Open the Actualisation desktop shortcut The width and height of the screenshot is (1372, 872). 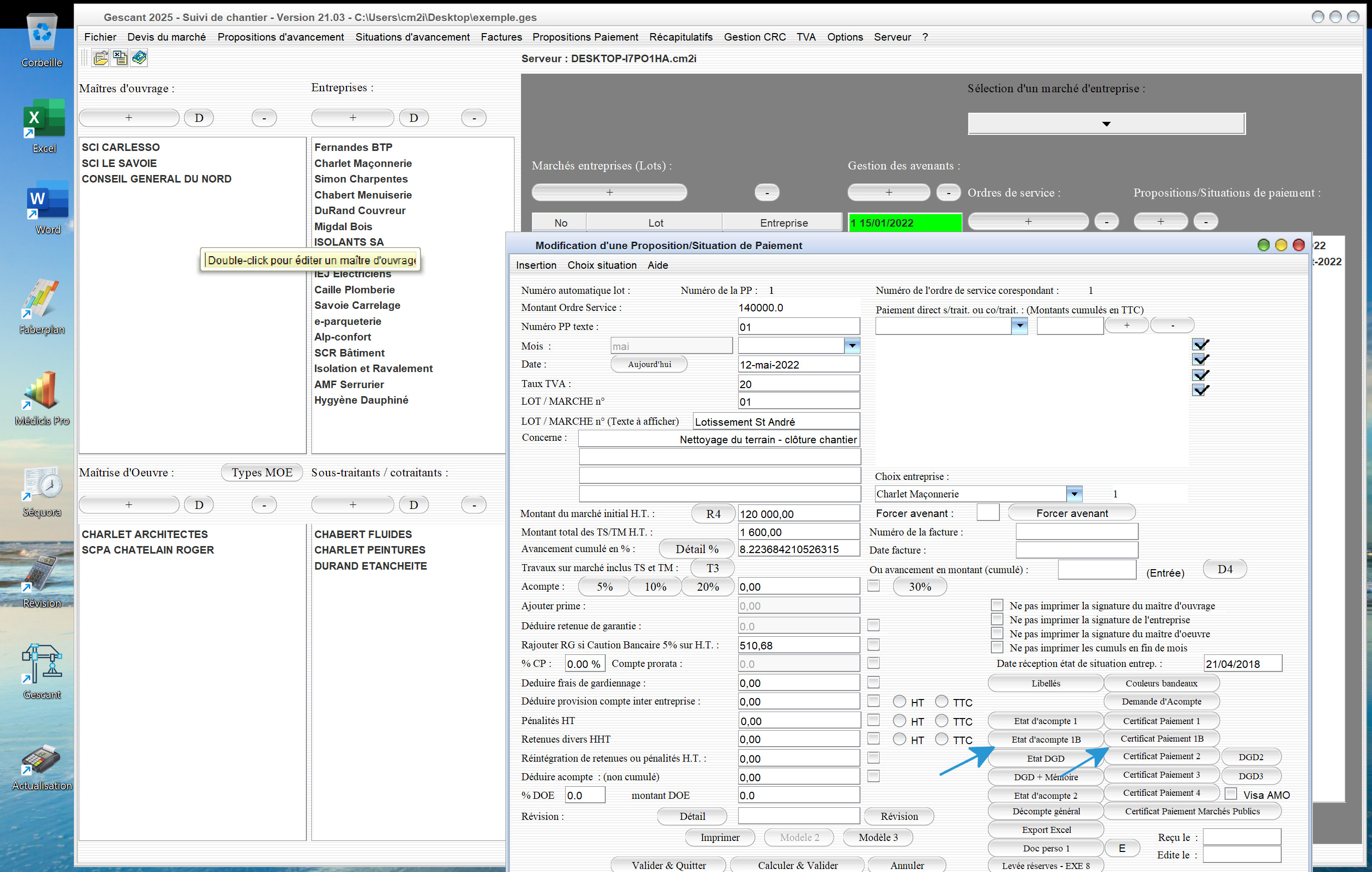pyautogui.click(x=42, y=767)
